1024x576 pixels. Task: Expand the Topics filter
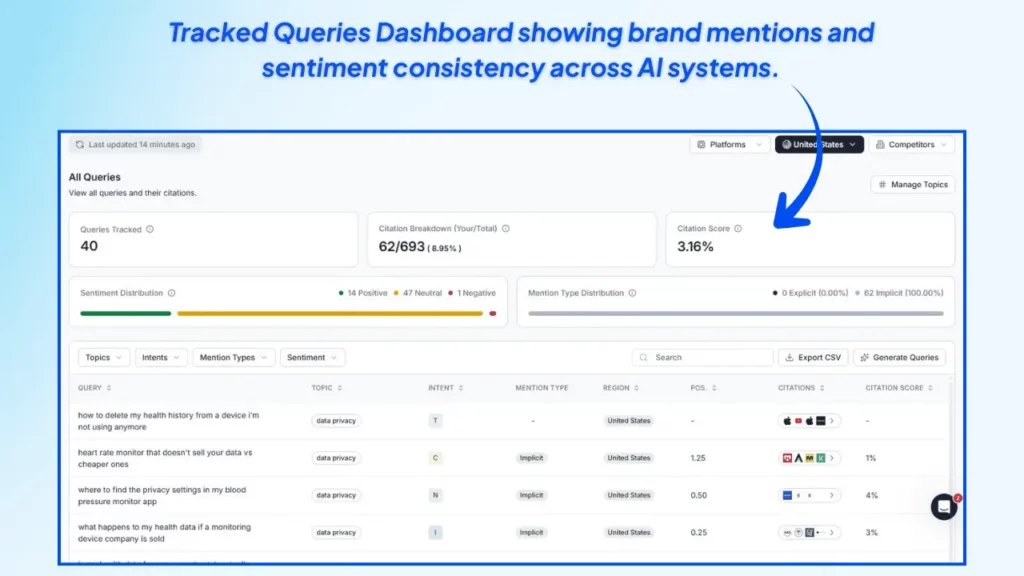click(x=103, y=357)
